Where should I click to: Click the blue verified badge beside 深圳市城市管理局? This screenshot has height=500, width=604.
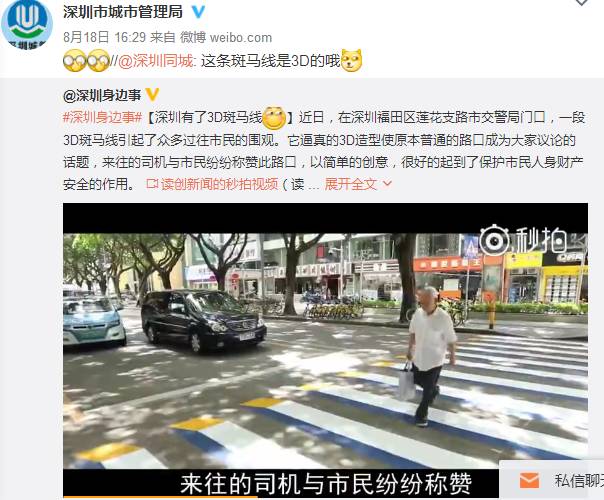198,12
